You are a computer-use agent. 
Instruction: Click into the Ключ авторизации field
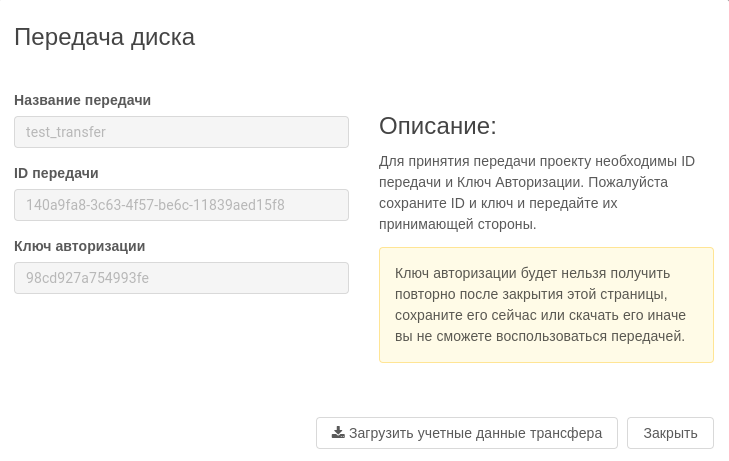[181, 278]
